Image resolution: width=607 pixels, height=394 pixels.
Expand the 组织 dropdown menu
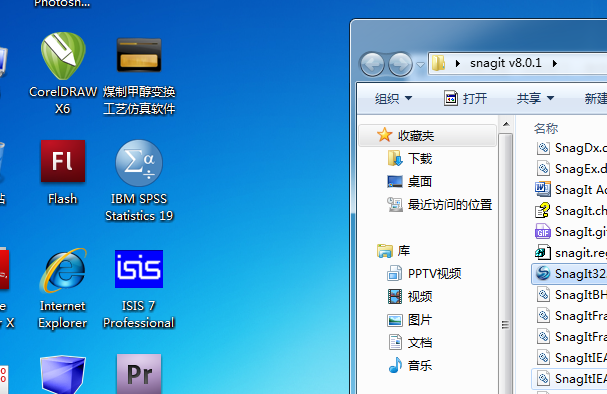click(x=393, y=98)
